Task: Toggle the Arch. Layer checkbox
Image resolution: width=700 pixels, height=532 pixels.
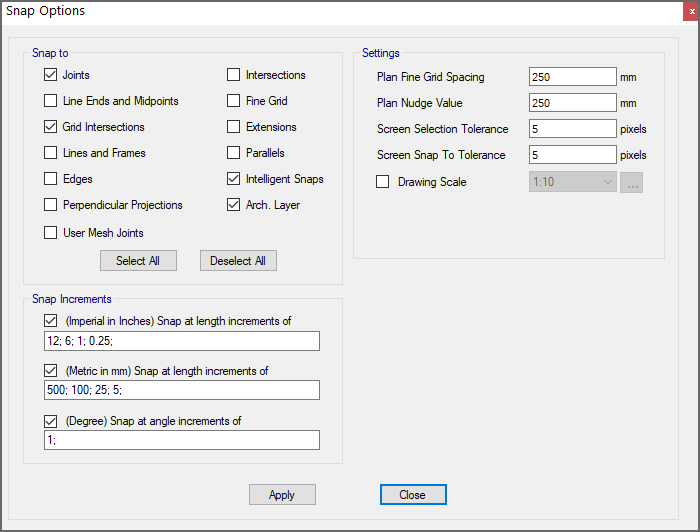Action: click(234, 205)
